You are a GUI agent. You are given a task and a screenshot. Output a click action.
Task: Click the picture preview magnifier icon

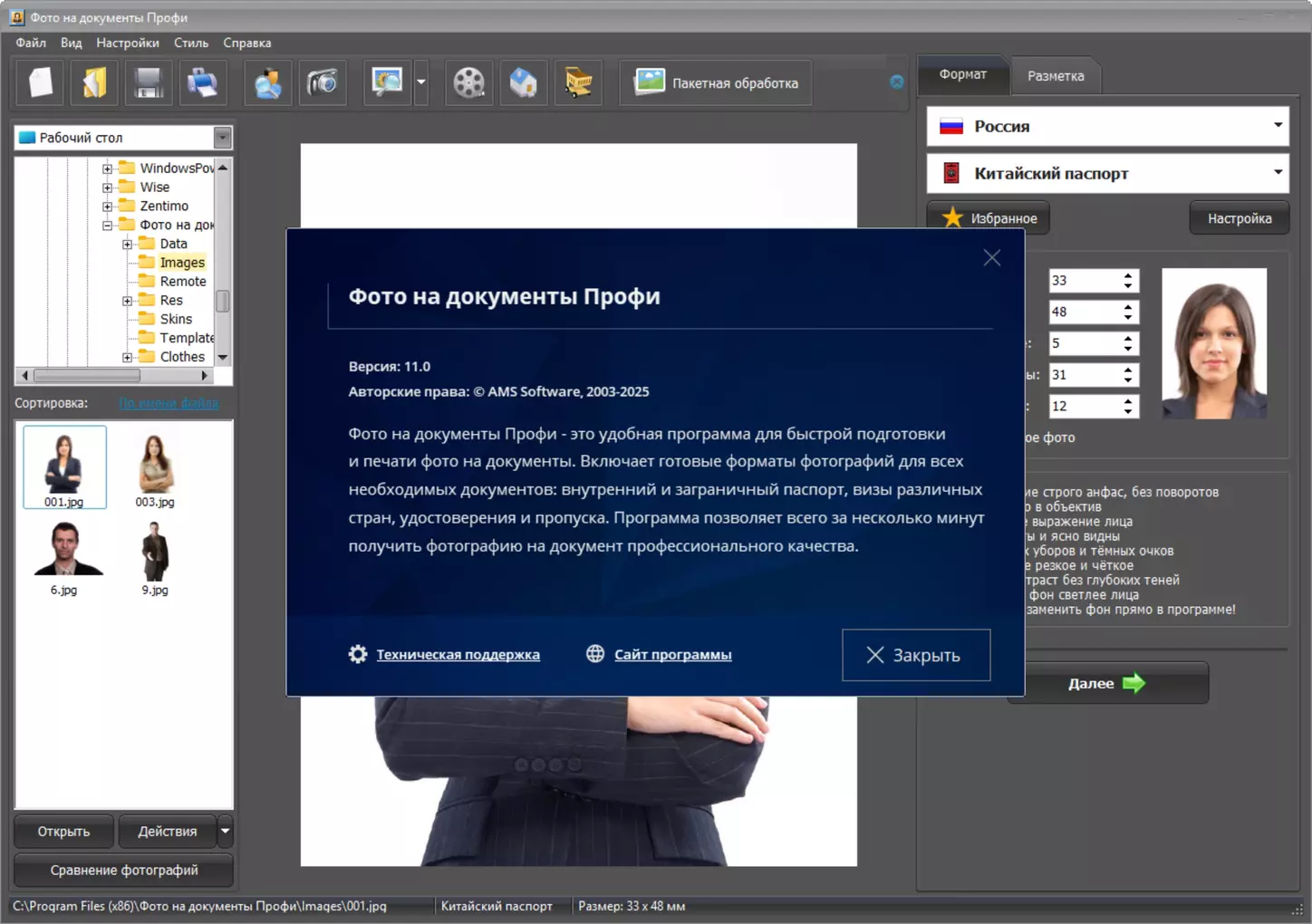click(x=388, y=82)
